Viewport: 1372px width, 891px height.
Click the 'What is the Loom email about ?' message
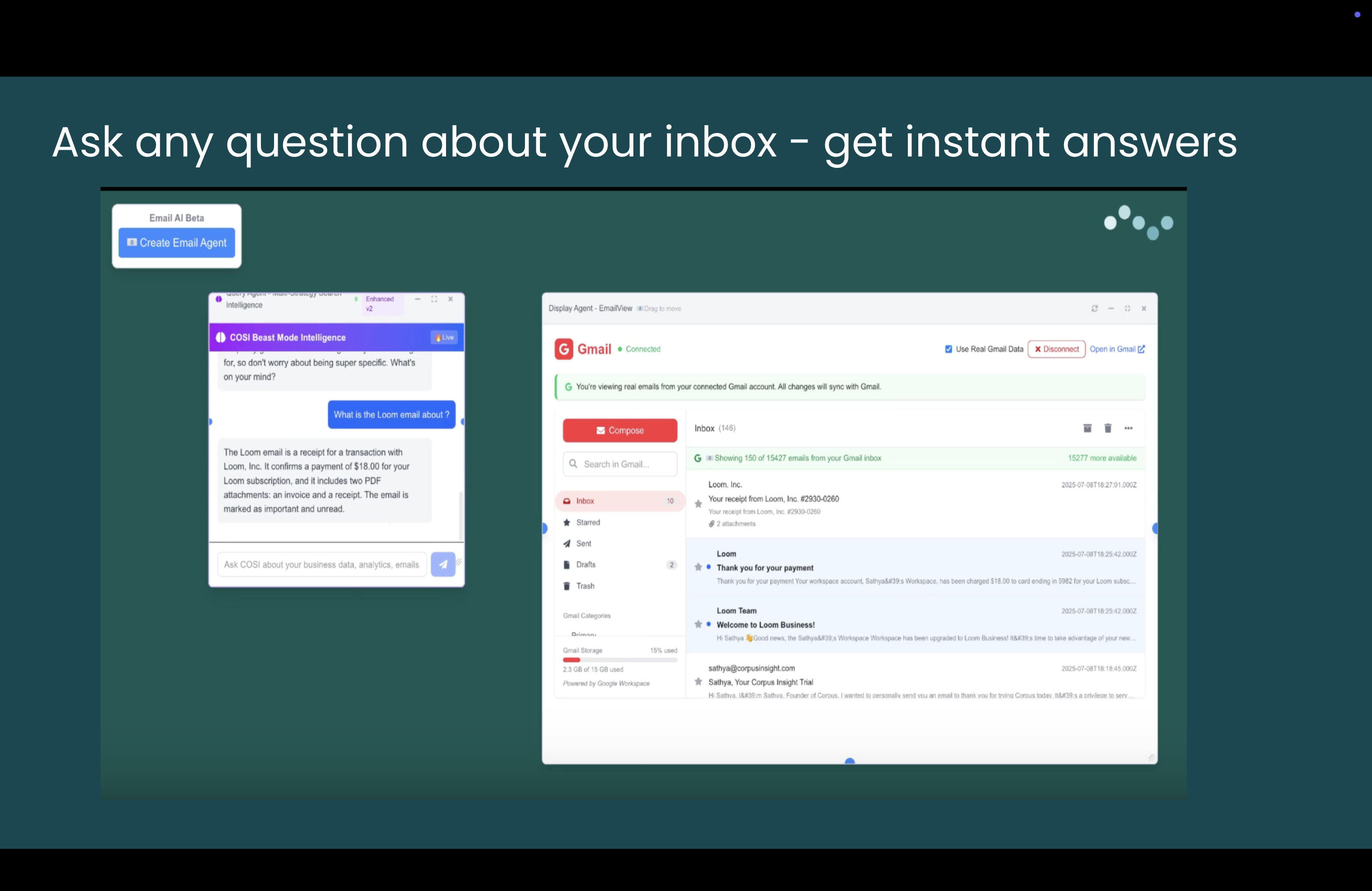coord(392,414)
